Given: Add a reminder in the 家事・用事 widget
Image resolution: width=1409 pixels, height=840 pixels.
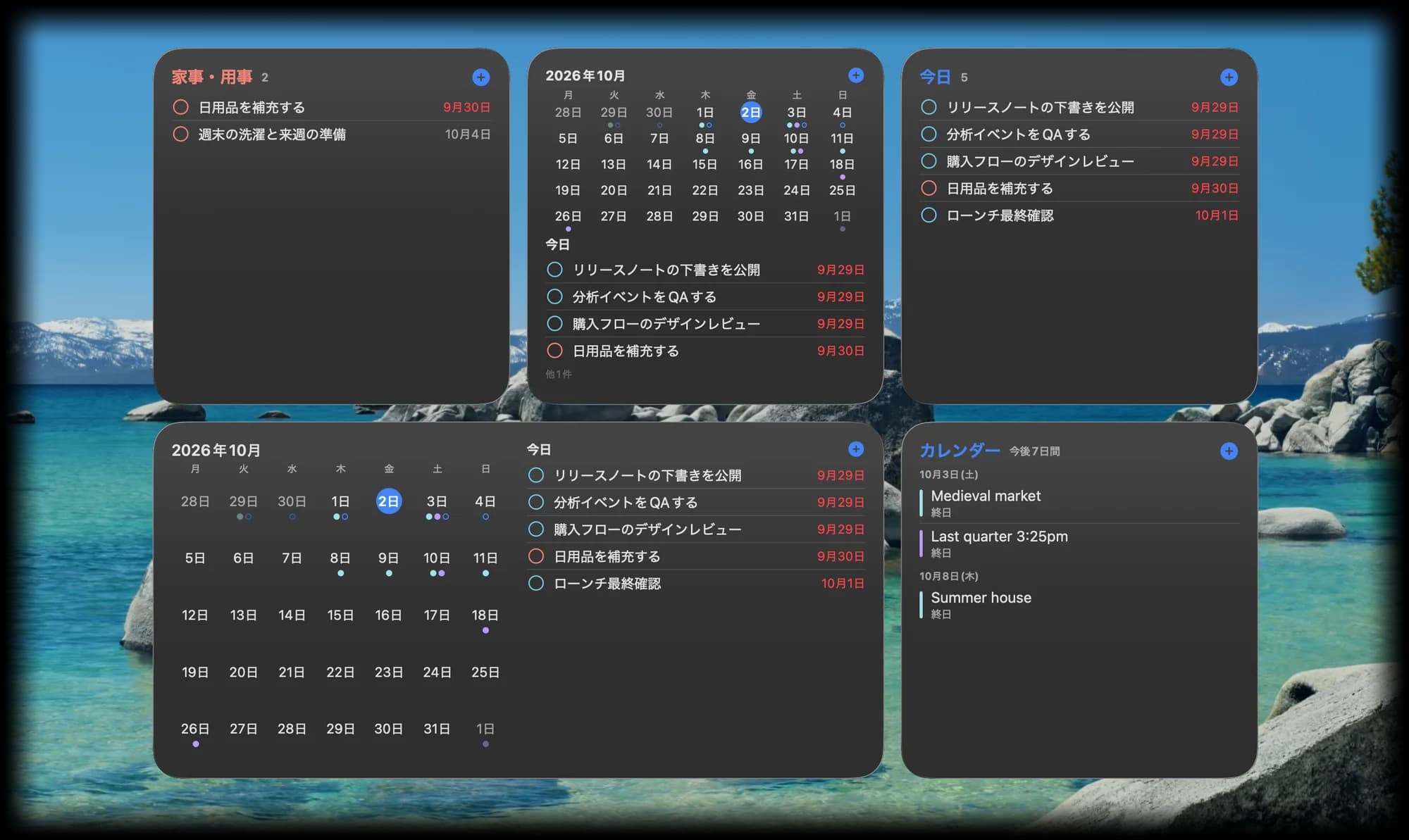Looking at the screenshot, I should pyautogui.click(x=481, y=77).
